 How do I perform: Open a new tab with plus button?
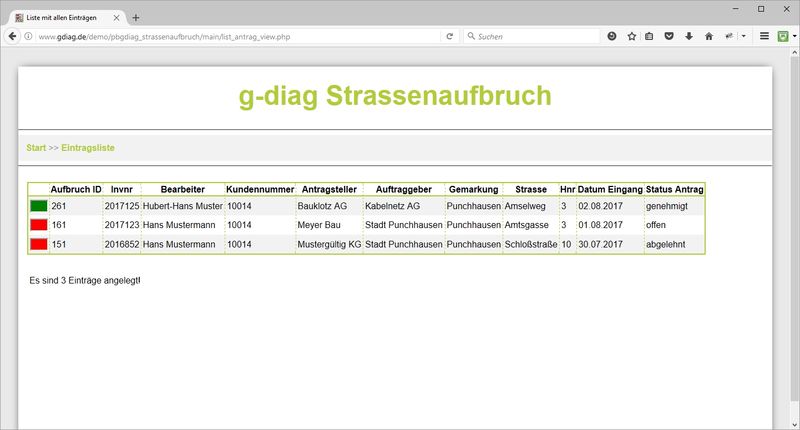click(136, 17)
